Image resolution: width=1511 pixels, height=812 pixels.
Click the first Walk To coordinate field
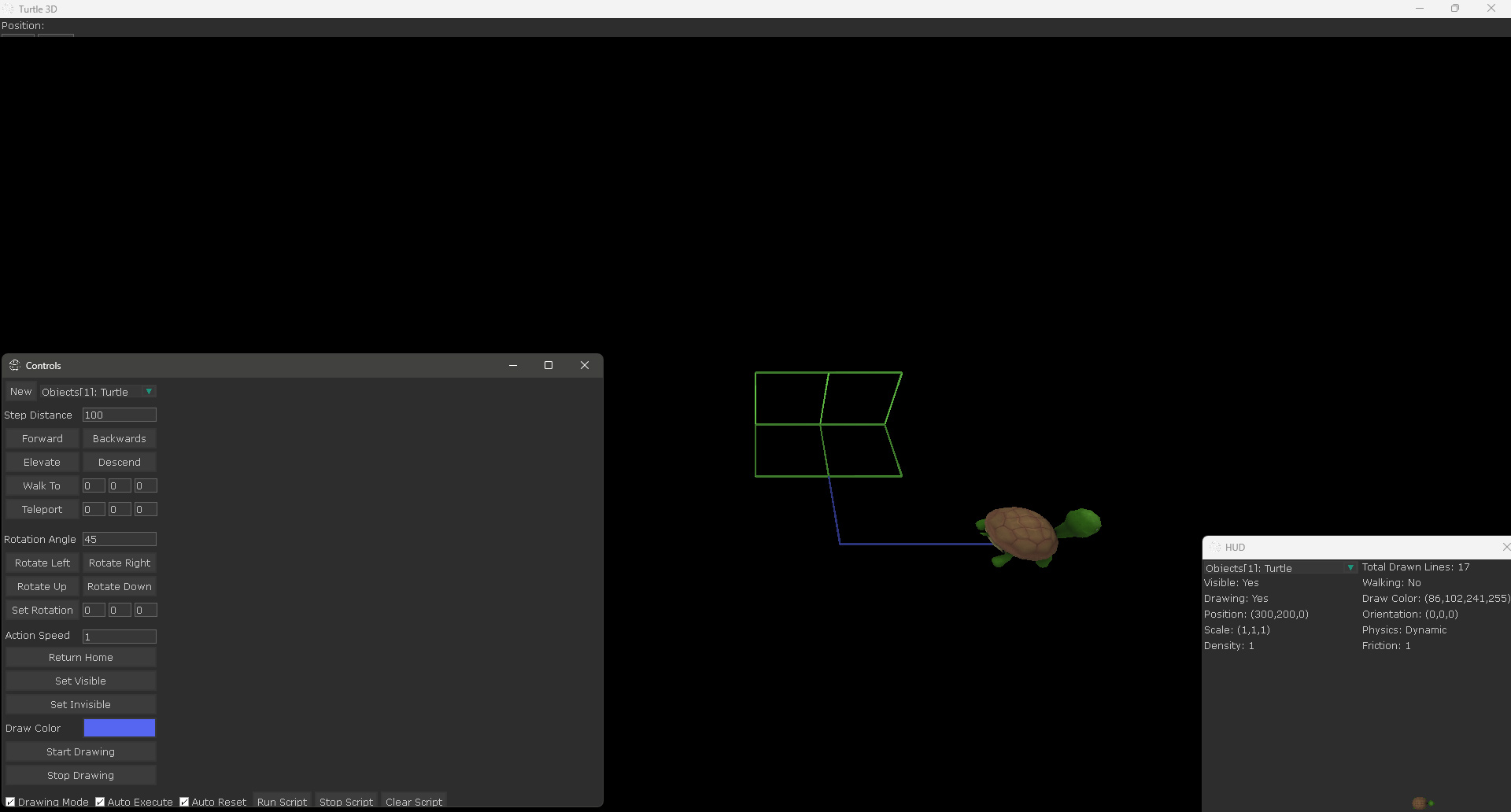click(94, 486)
